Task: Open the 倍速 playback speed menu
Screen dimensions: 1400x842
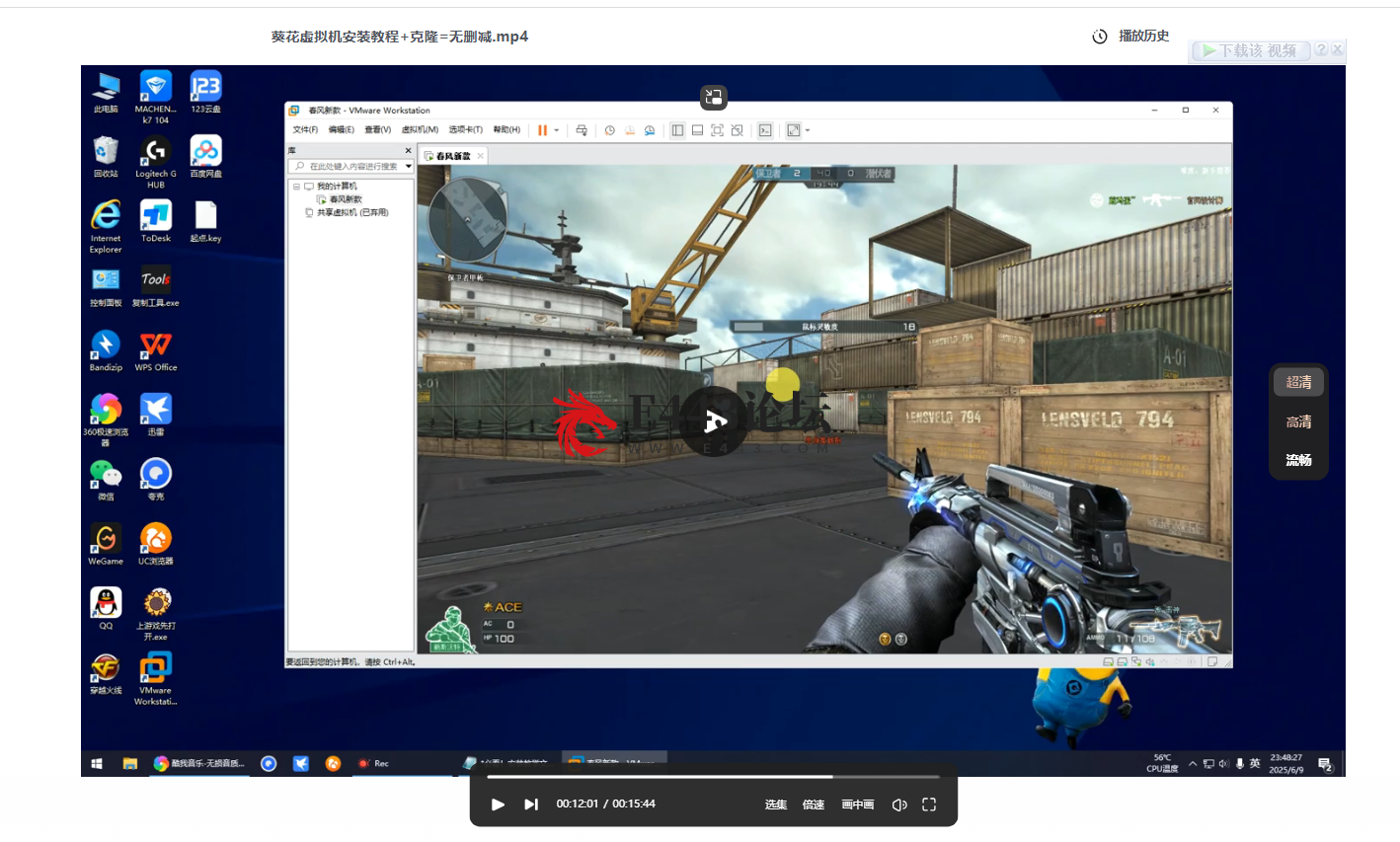Action: click(x=814, y=804)
